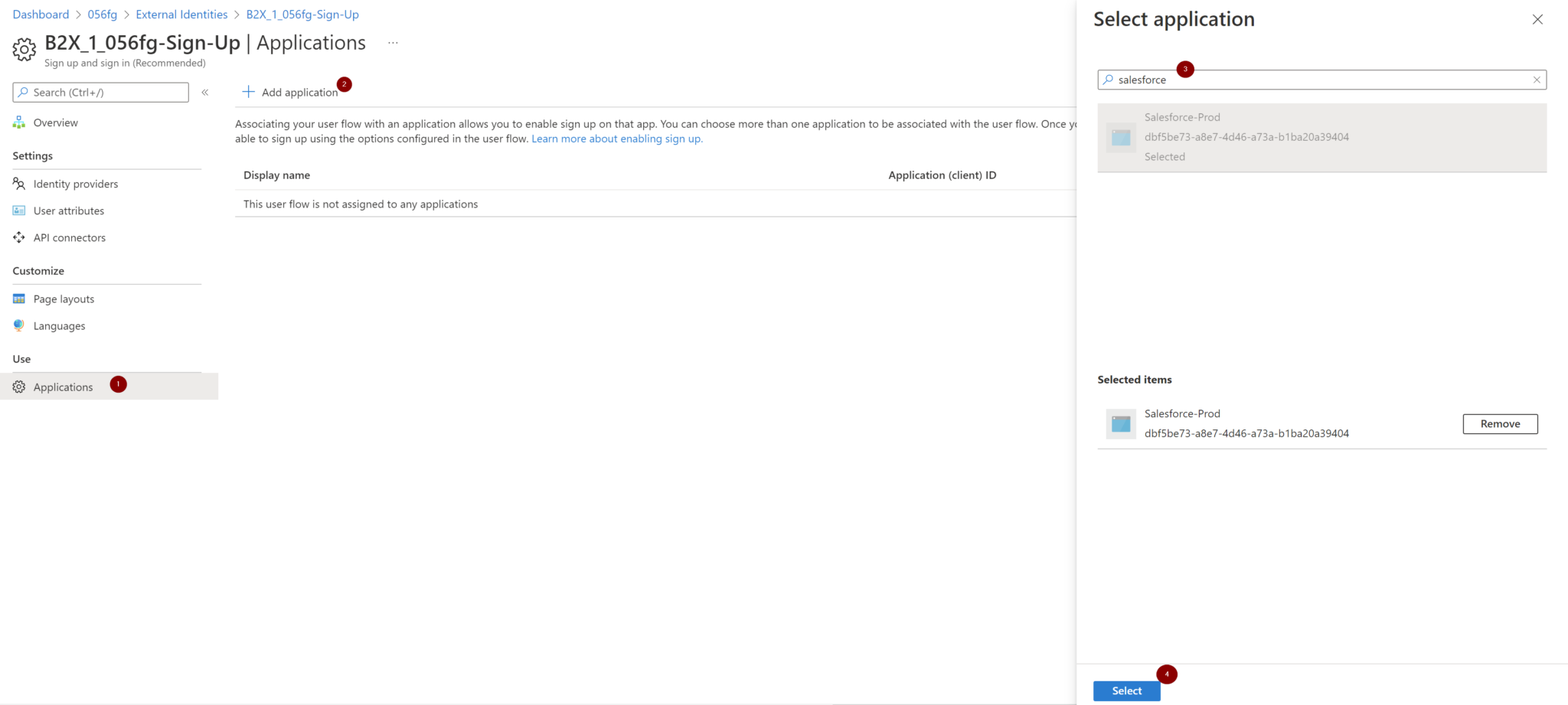The image size is (1568, 705).
Task: Confirm with the Select button
Action: (1126, 690)
